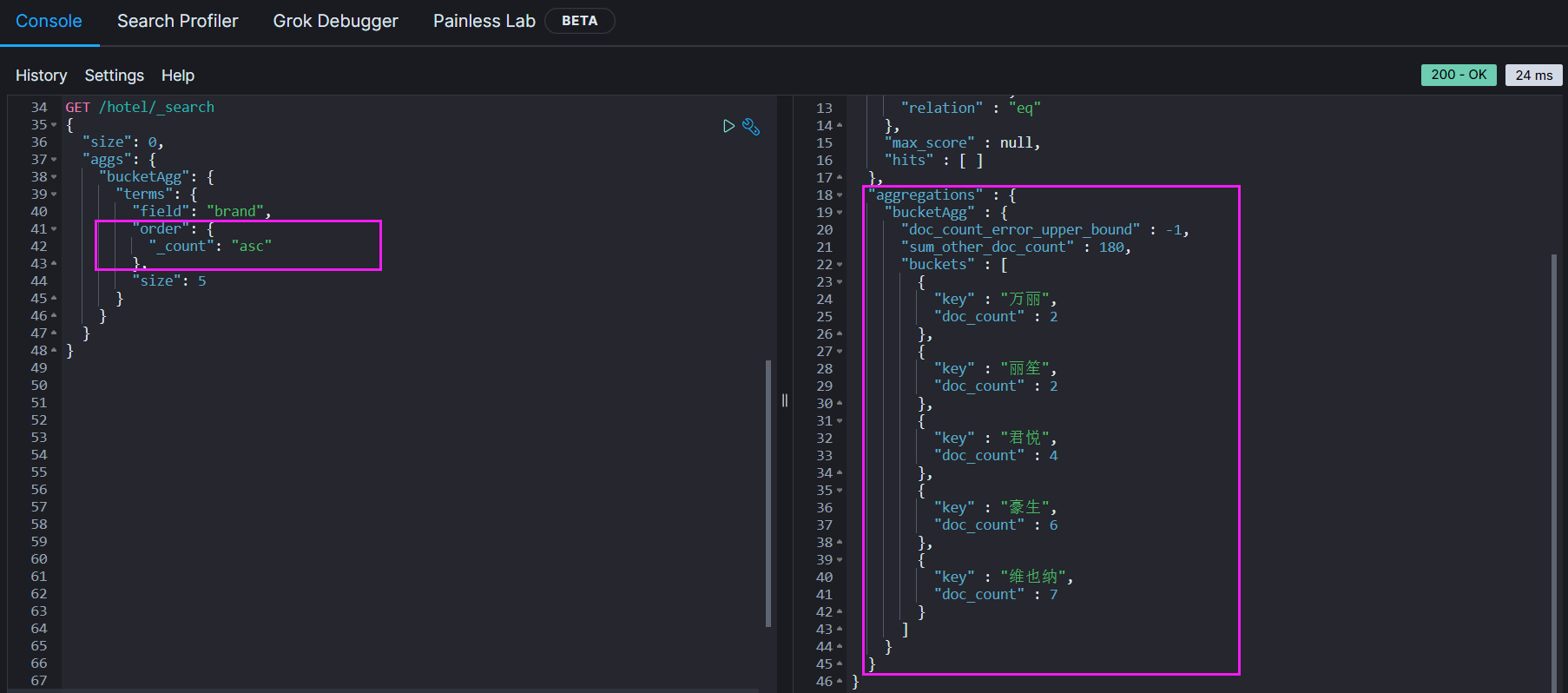Collapse the "order" block at line 41
Image resolution: width=1568 pixels, height=693 pixels.
(54, 229)
